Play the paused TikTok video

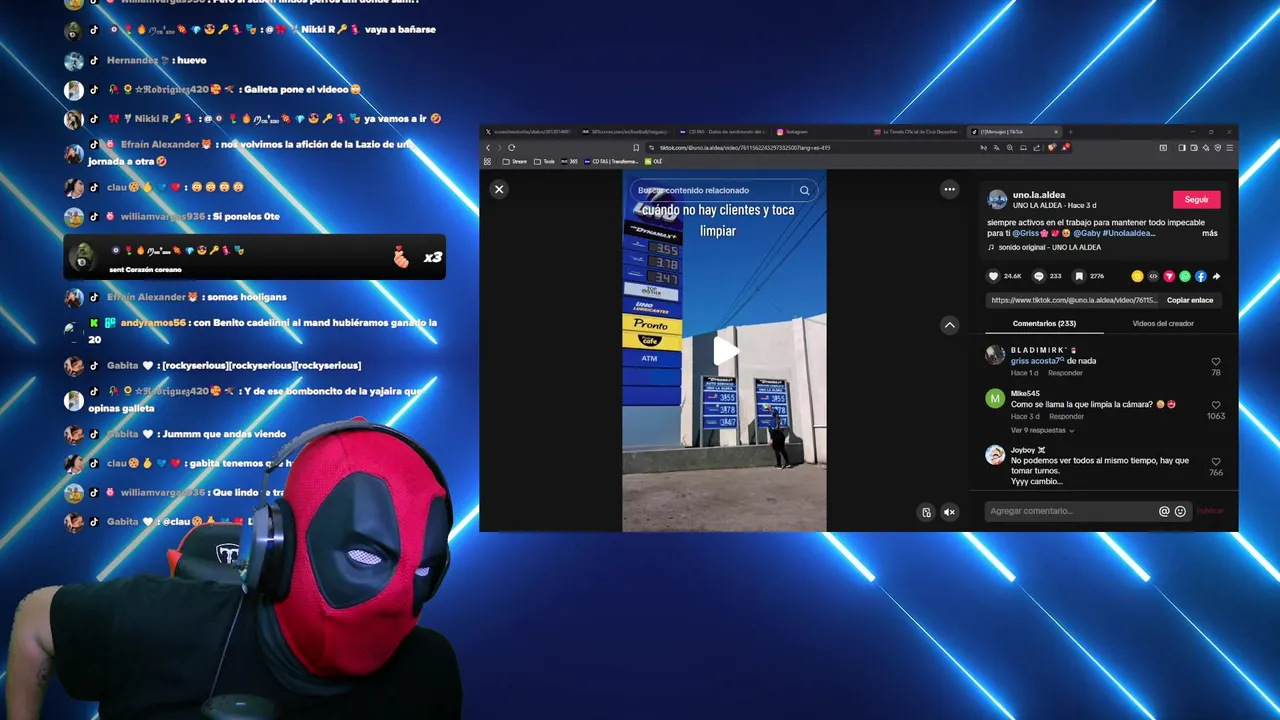[725, 351]
